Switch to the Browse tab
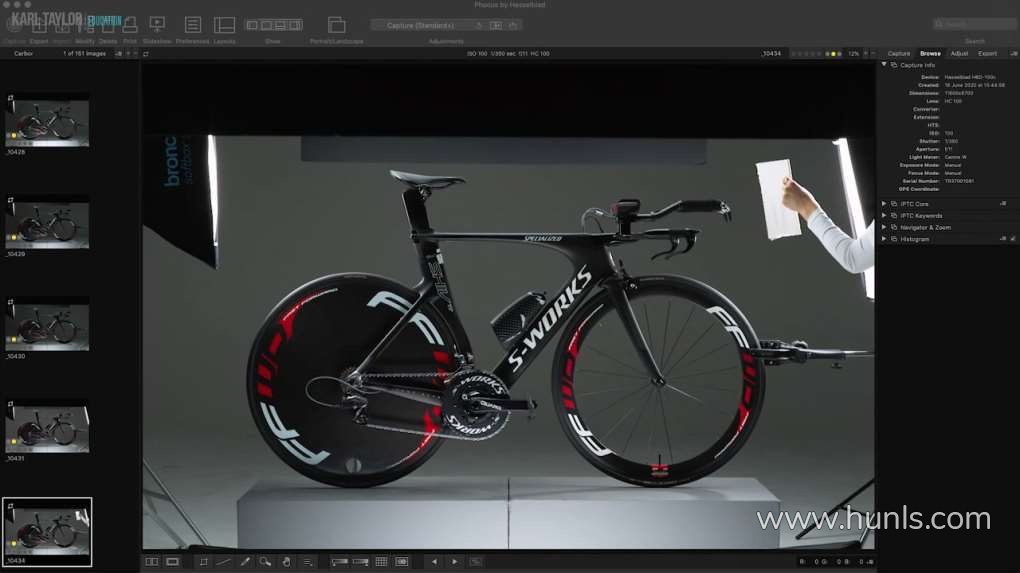The height and width of the screenshot is (573, 1020). pyautogui.click(x=930, y=54)
